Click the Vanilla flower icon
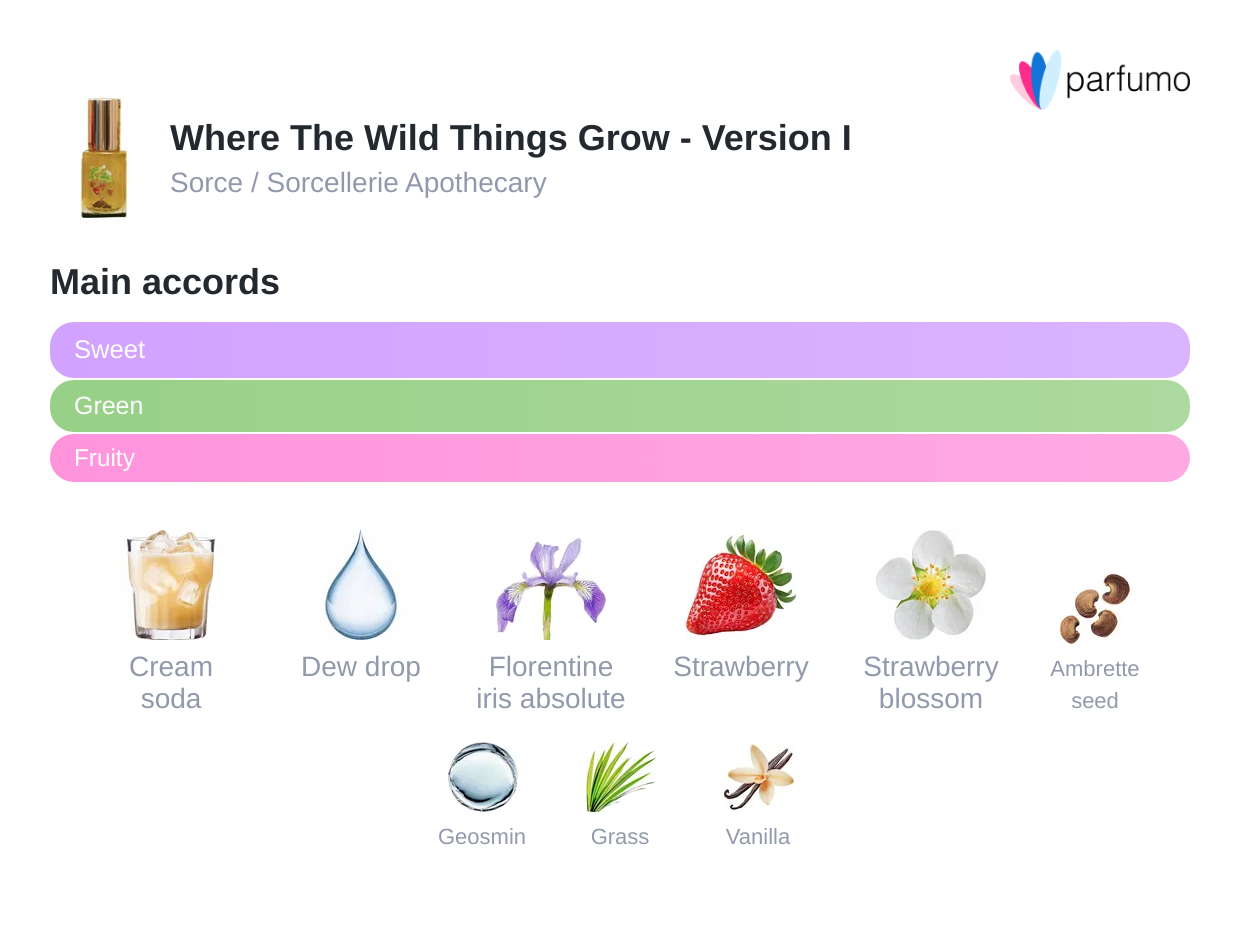 [x=758, y=777]
